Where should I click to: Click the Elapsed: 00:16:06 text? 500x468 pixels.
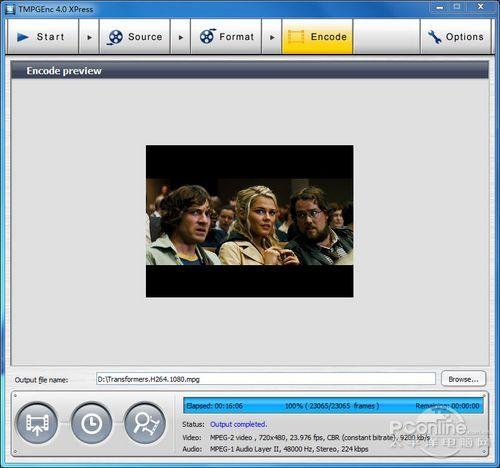tap(214, 406)
